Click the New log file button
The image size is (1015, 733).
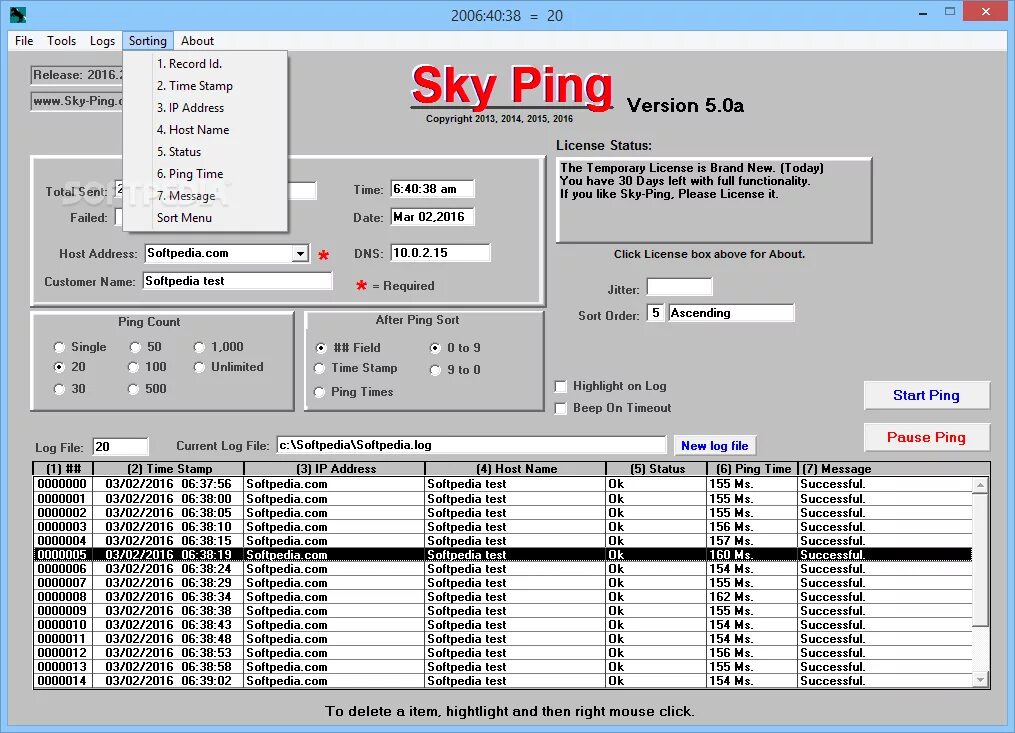(715, 445)
